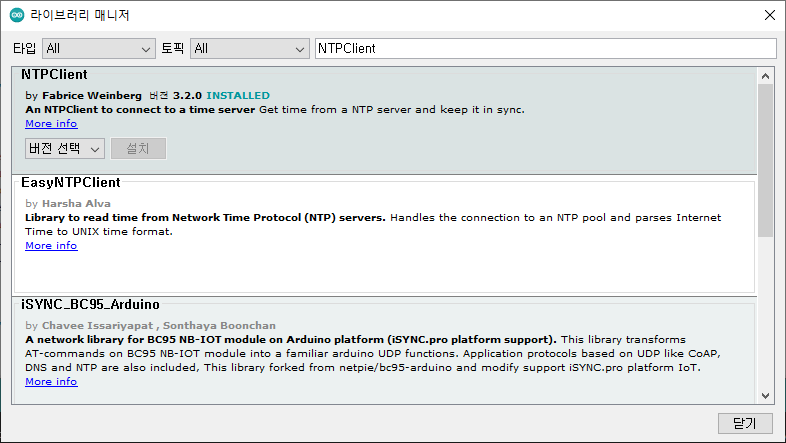The image size is (786, 443).
Task: Select the NTPClient library title
Action: [54, 74]
